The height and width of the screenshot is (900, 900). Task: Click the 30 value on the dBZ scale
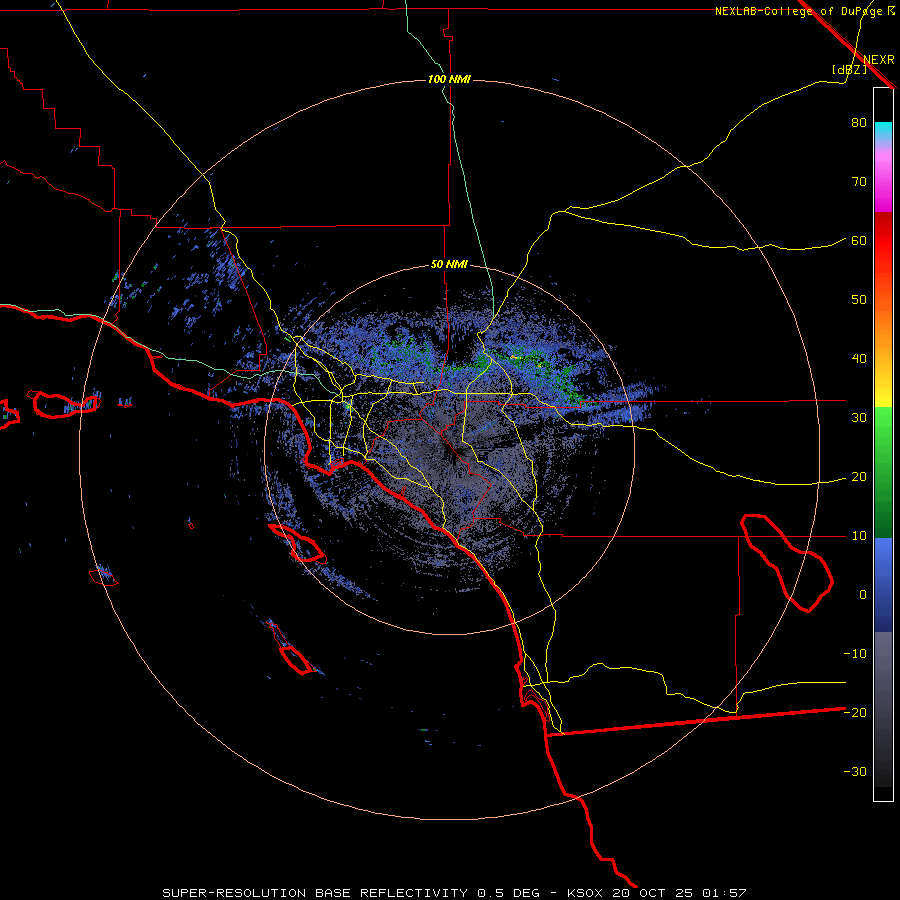[859, 418]
